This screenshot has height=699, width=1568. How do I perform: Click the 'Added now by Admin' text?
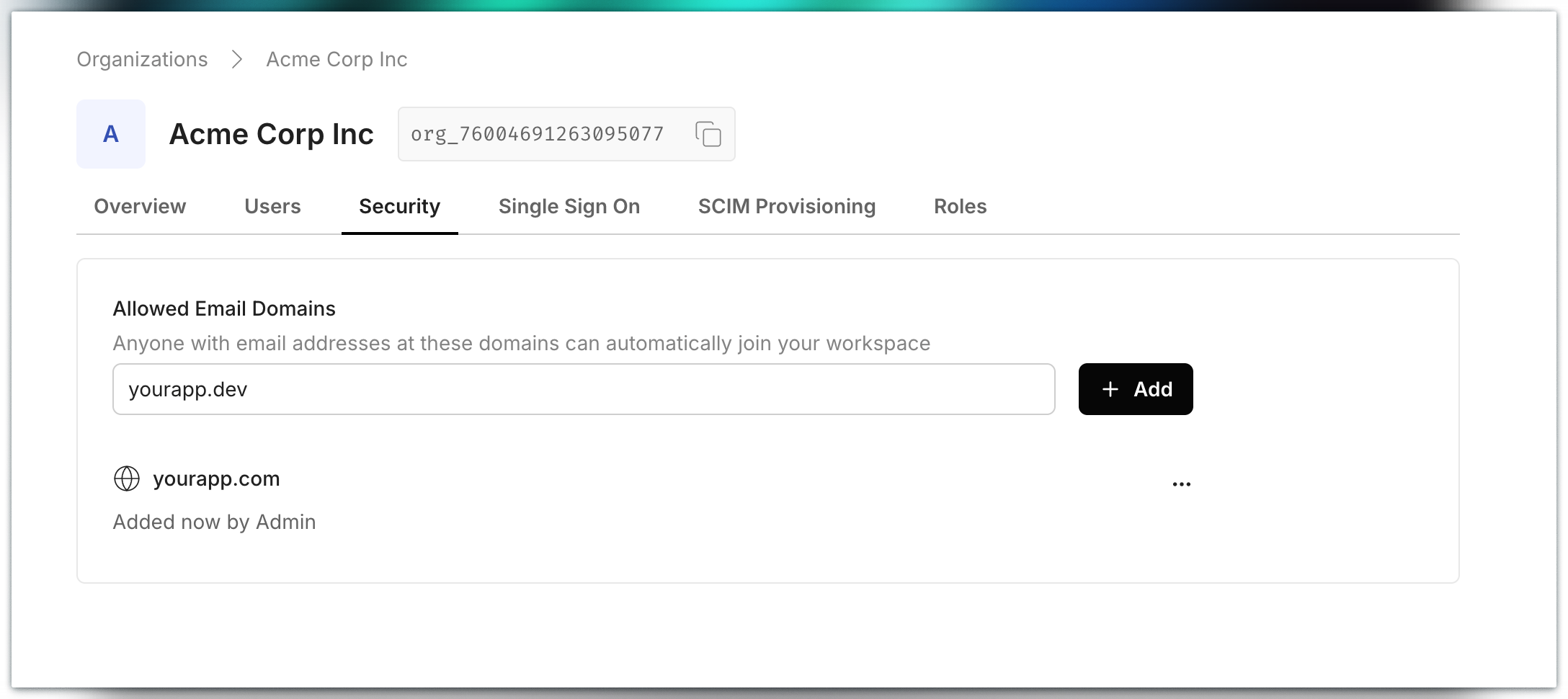[214, 522]
